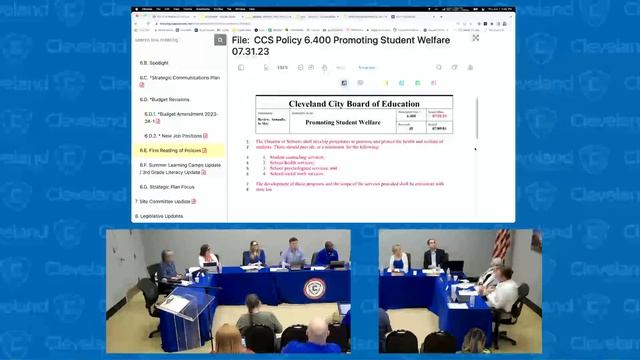
Task: Click the sidebar search magnifier button
Action: click(220, 40)
